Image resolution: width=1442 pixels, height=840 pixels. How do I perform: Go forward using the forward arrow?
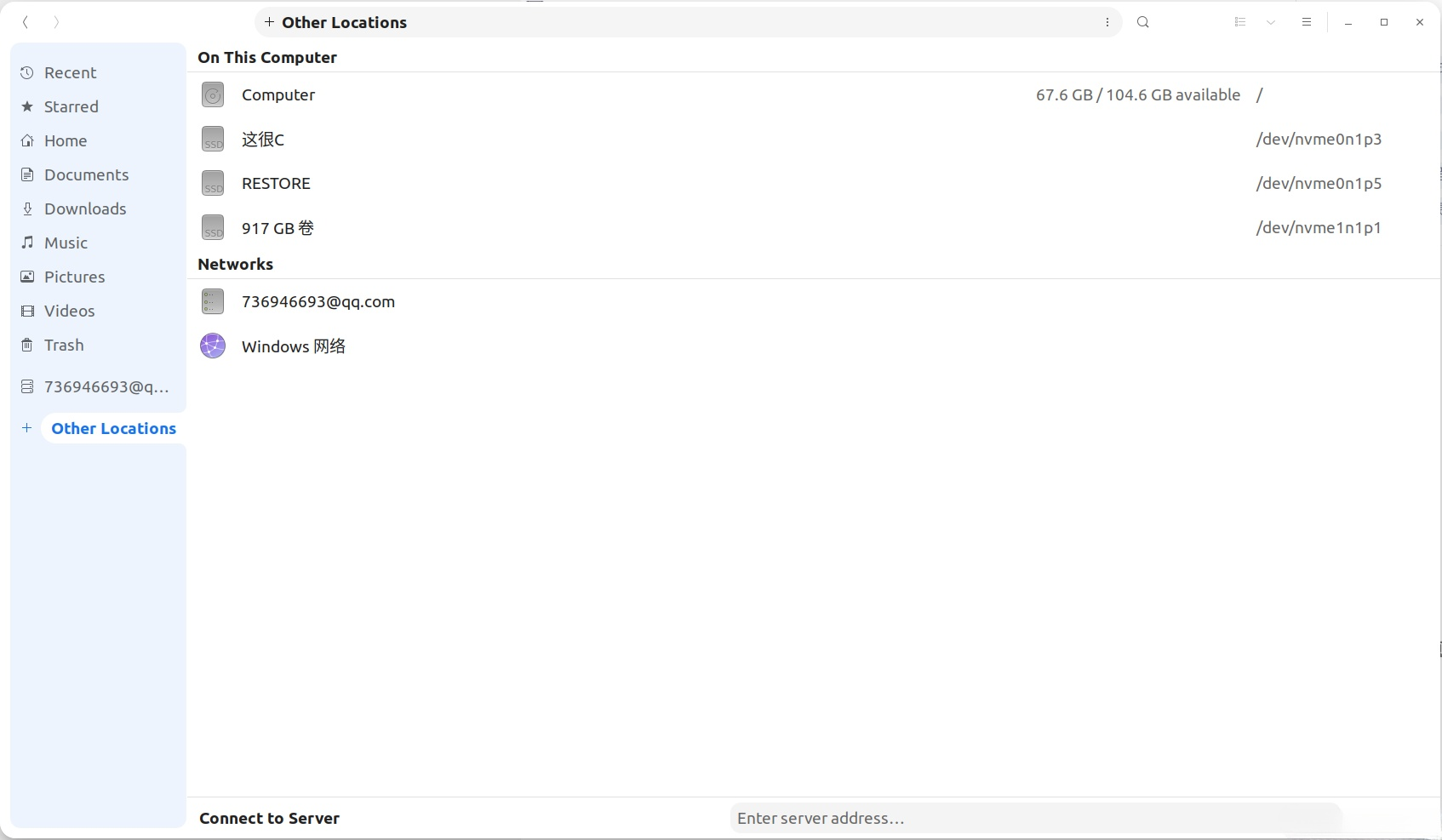click(x=56, y=22)
